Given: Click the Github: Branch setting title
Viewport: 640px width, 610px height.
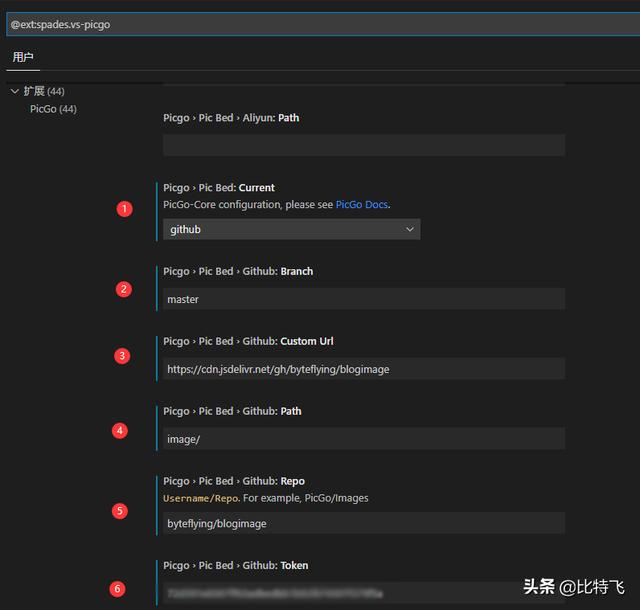Looking at the screenshot, I should [238, 272].
